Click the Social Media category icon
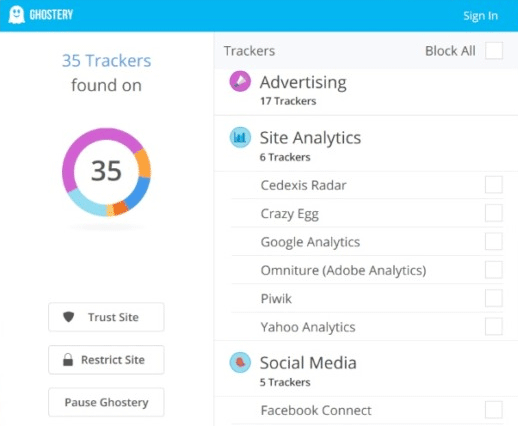 pos(240,362)
